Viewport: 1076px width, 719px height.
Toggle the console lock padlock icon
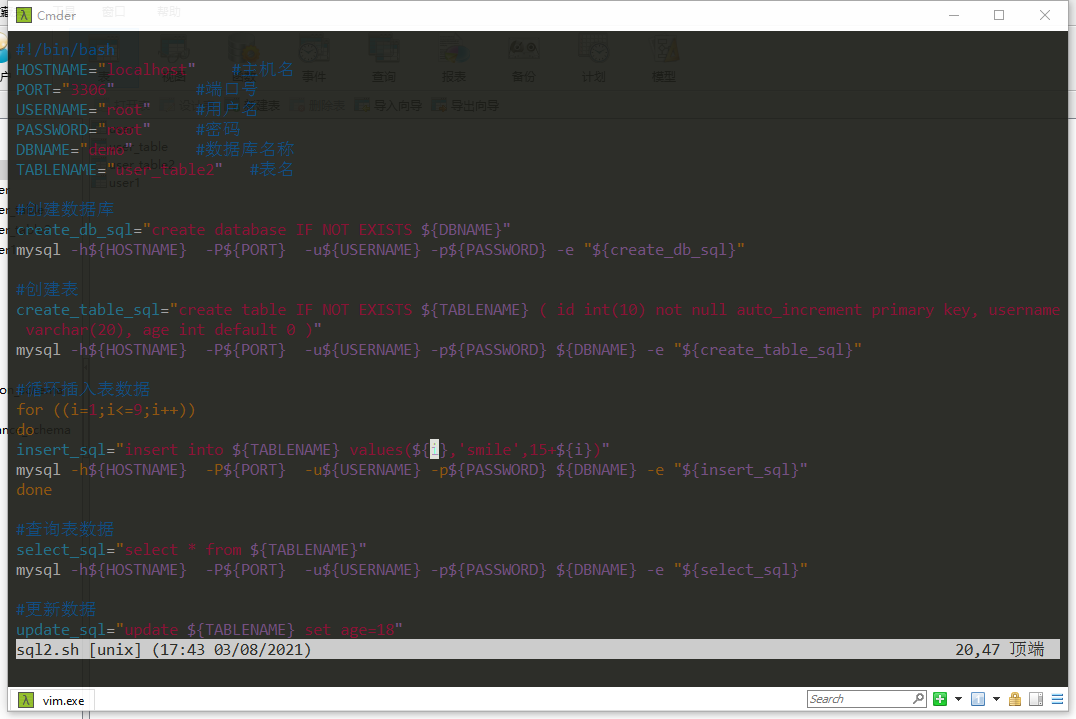(1015, 698)
